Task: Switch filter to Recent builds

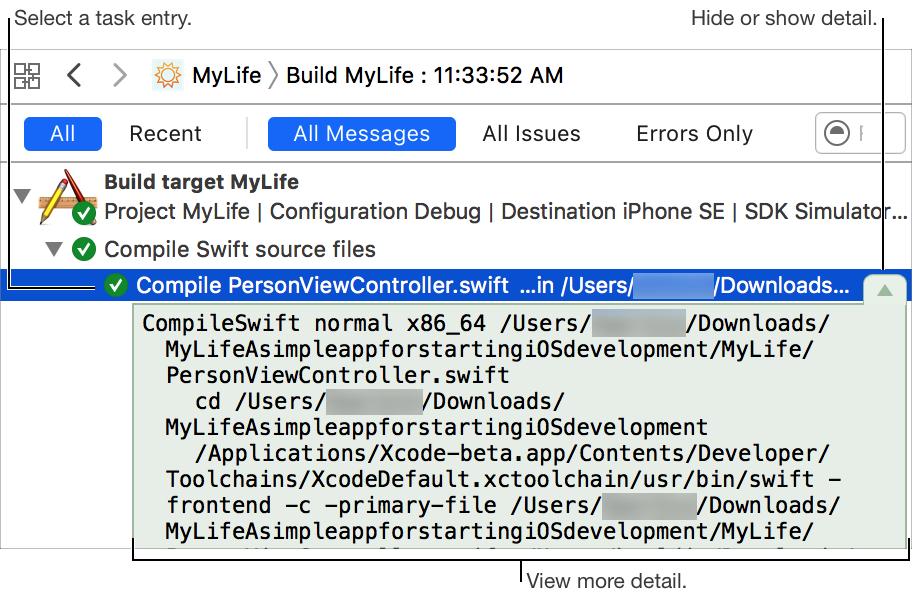Action: coord(166,133)
